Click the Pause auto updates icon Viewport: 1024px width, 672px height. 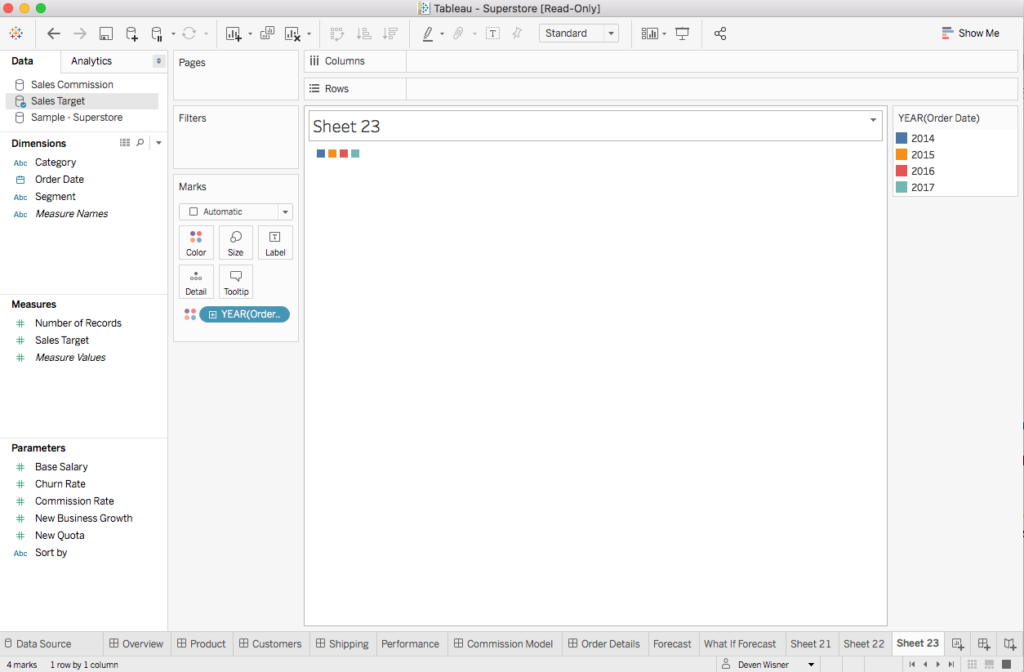[157, 34]
